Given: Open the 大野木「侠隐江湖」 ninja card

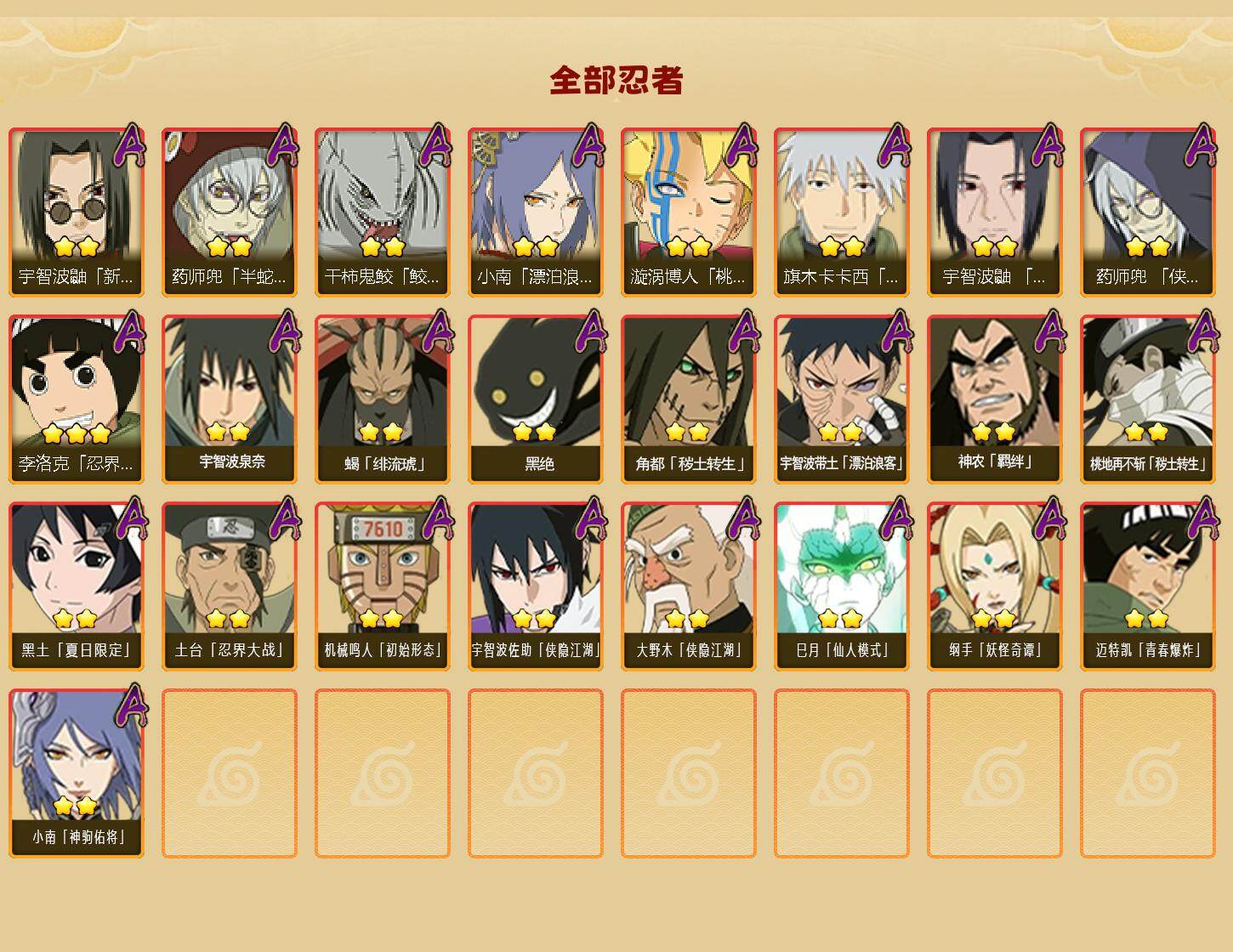Looking at the screenshot, I should 689,586.
